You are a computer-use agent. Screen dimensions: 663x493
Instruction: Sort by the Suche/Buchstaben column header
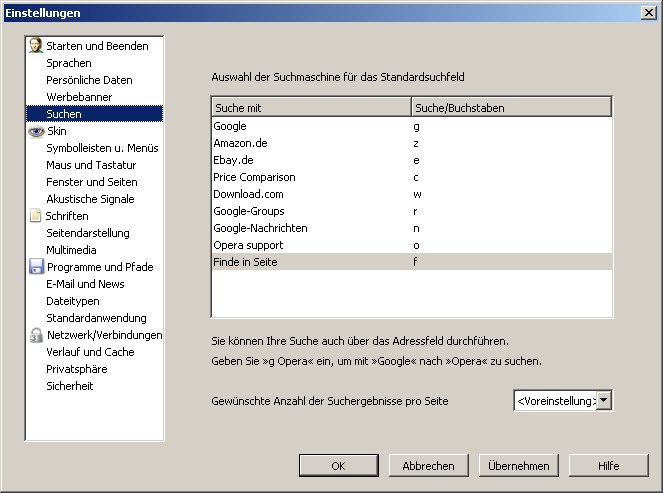[512, 107]
